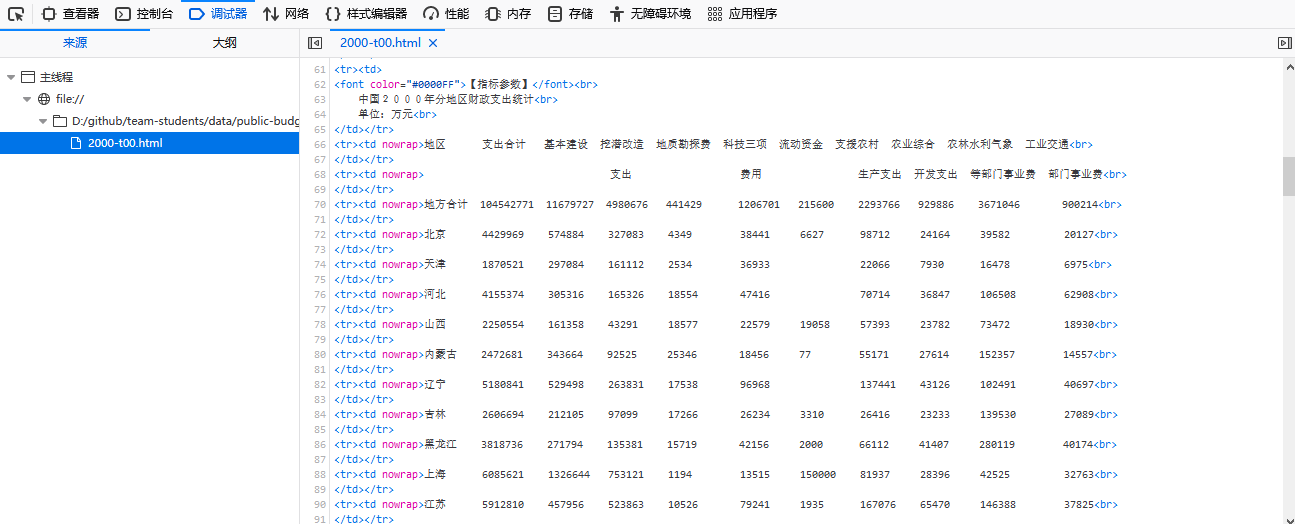Click the 上海 row label
The width and height of the screenshot is (1295, 524).
point(435,474)
